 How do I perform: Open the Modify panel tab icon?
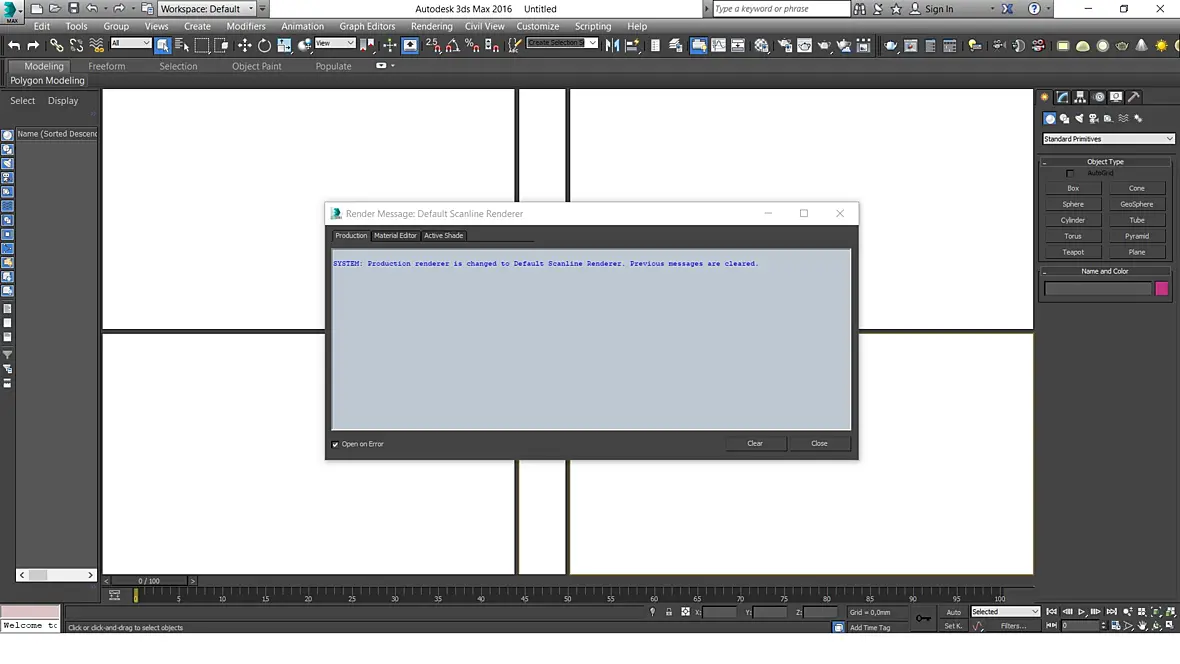[x=1063, y=97]
